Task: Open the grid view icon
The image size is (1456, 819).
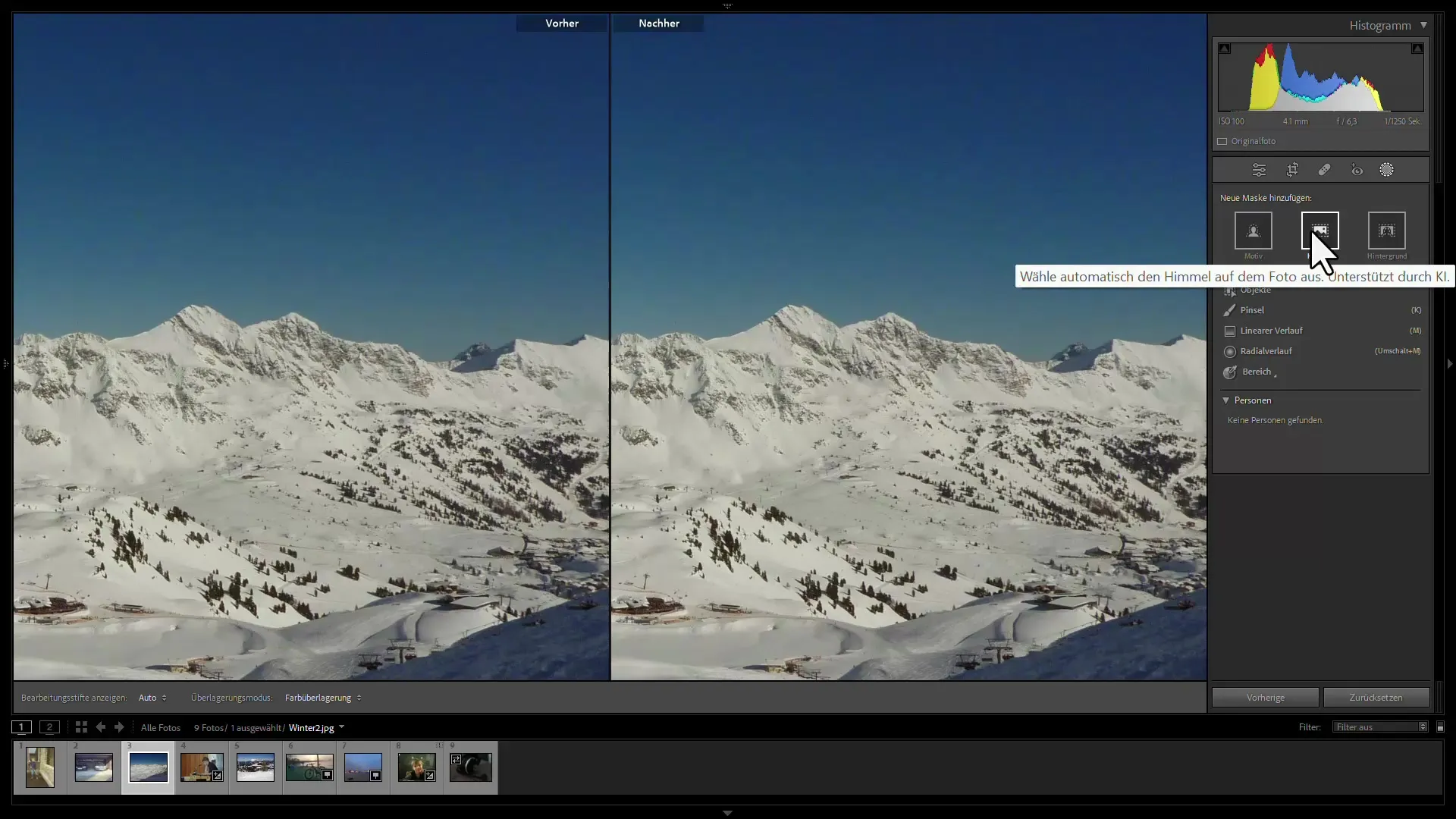Action: point(81,727)
